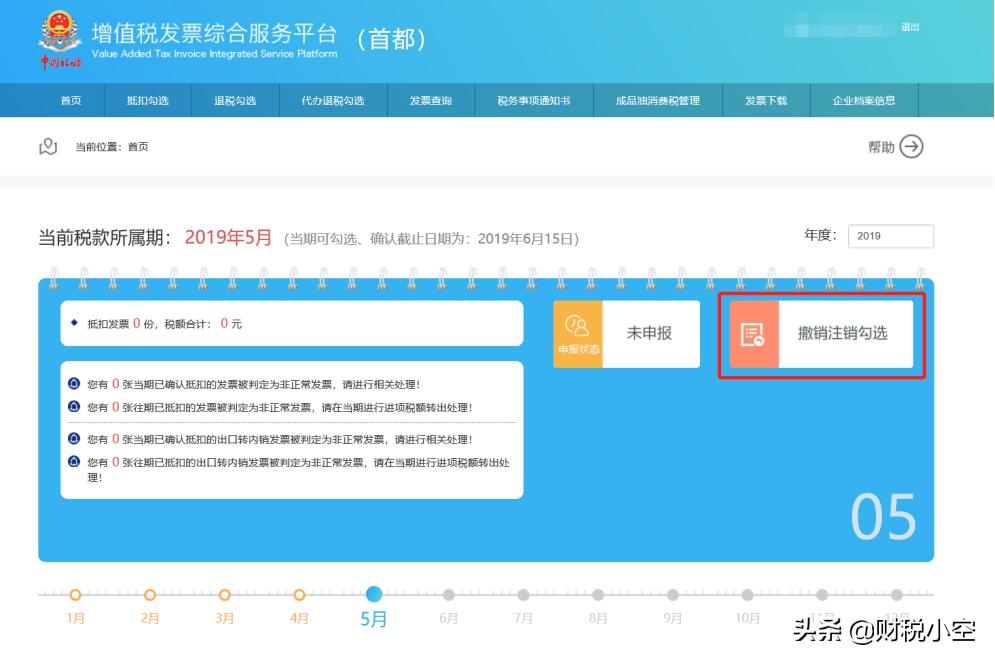The image size is (995, 662).
Task: Click the 年度 input showing 2019
Action: pos(890,236)
